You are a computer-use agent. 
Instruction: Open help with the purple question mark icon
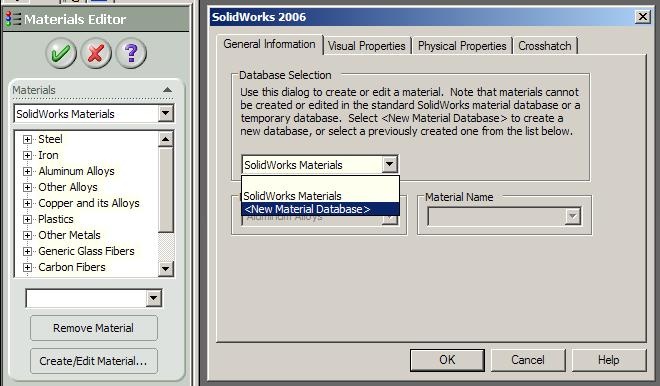[x=131, y=53]
